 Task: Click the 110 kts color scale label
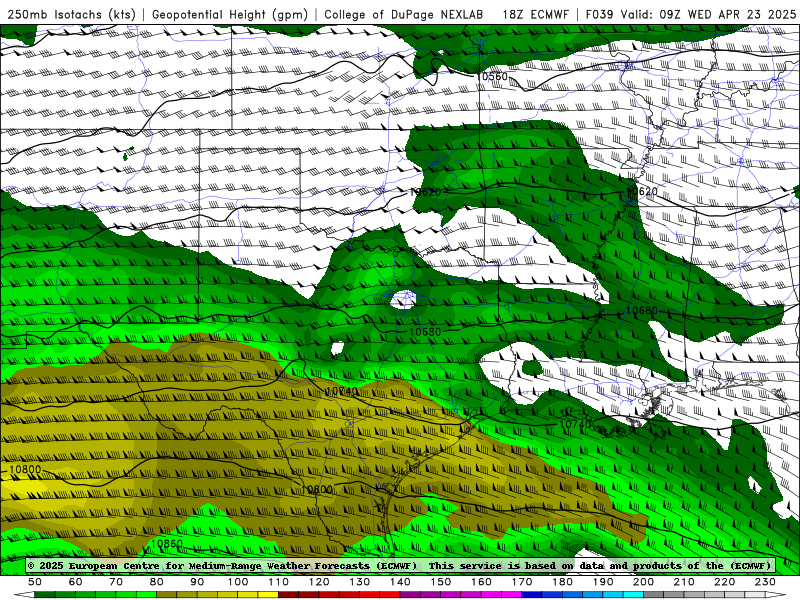coord(279,582)
